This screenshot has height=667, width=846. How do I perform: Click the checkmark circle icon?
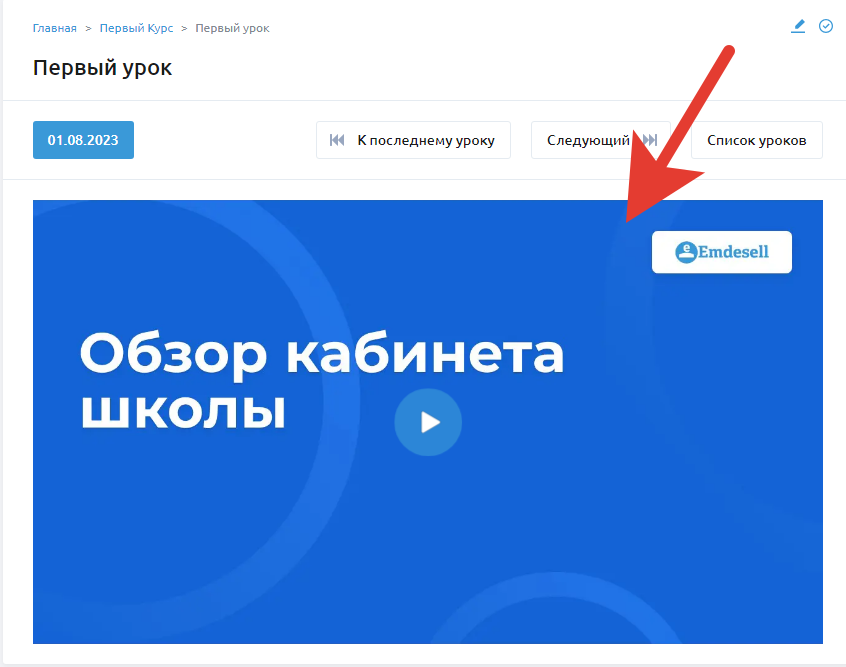point(825,26)
